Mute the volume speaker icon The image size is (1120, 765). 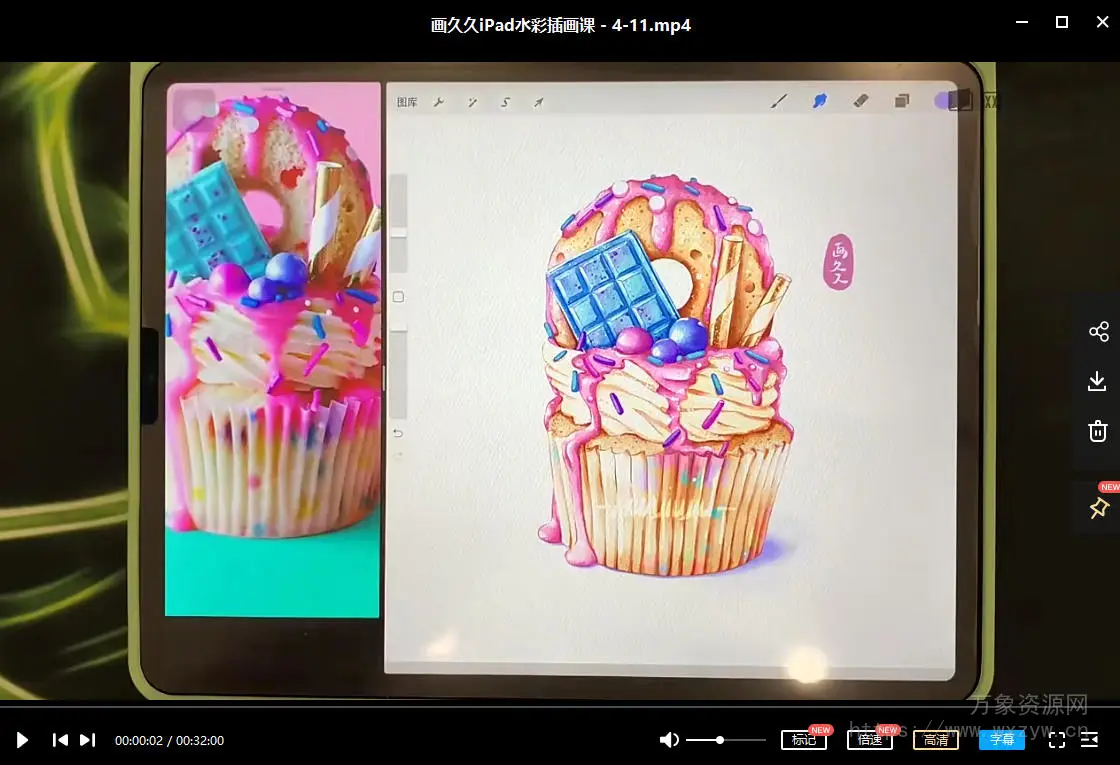[x=669, y=740]
